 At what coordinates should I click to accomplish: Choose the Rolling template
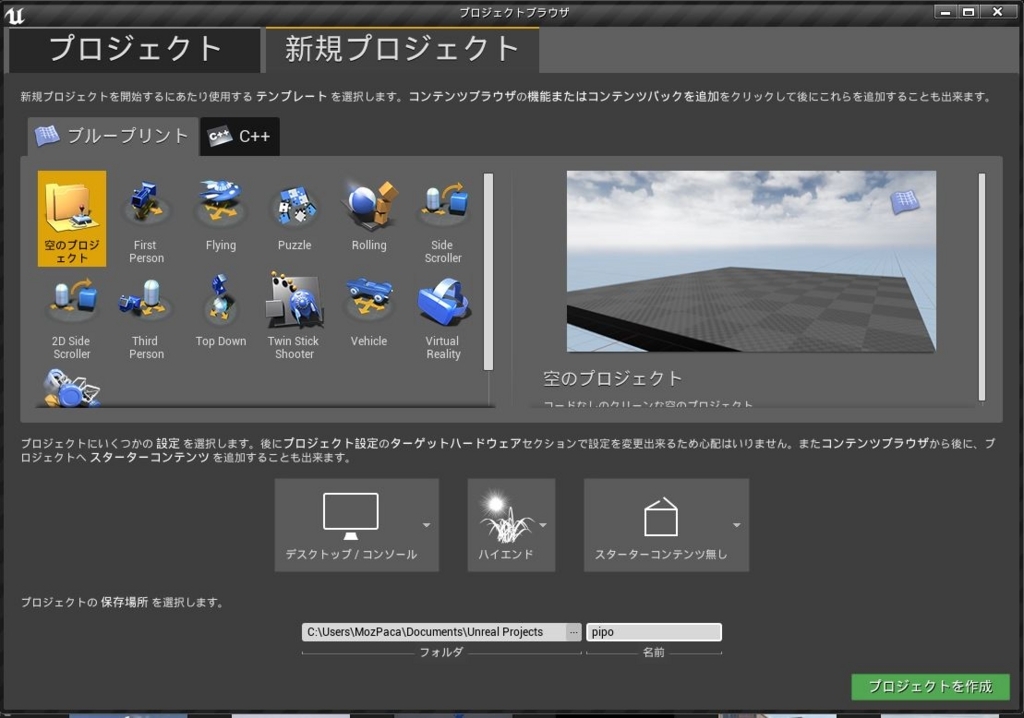click(369, 218)
